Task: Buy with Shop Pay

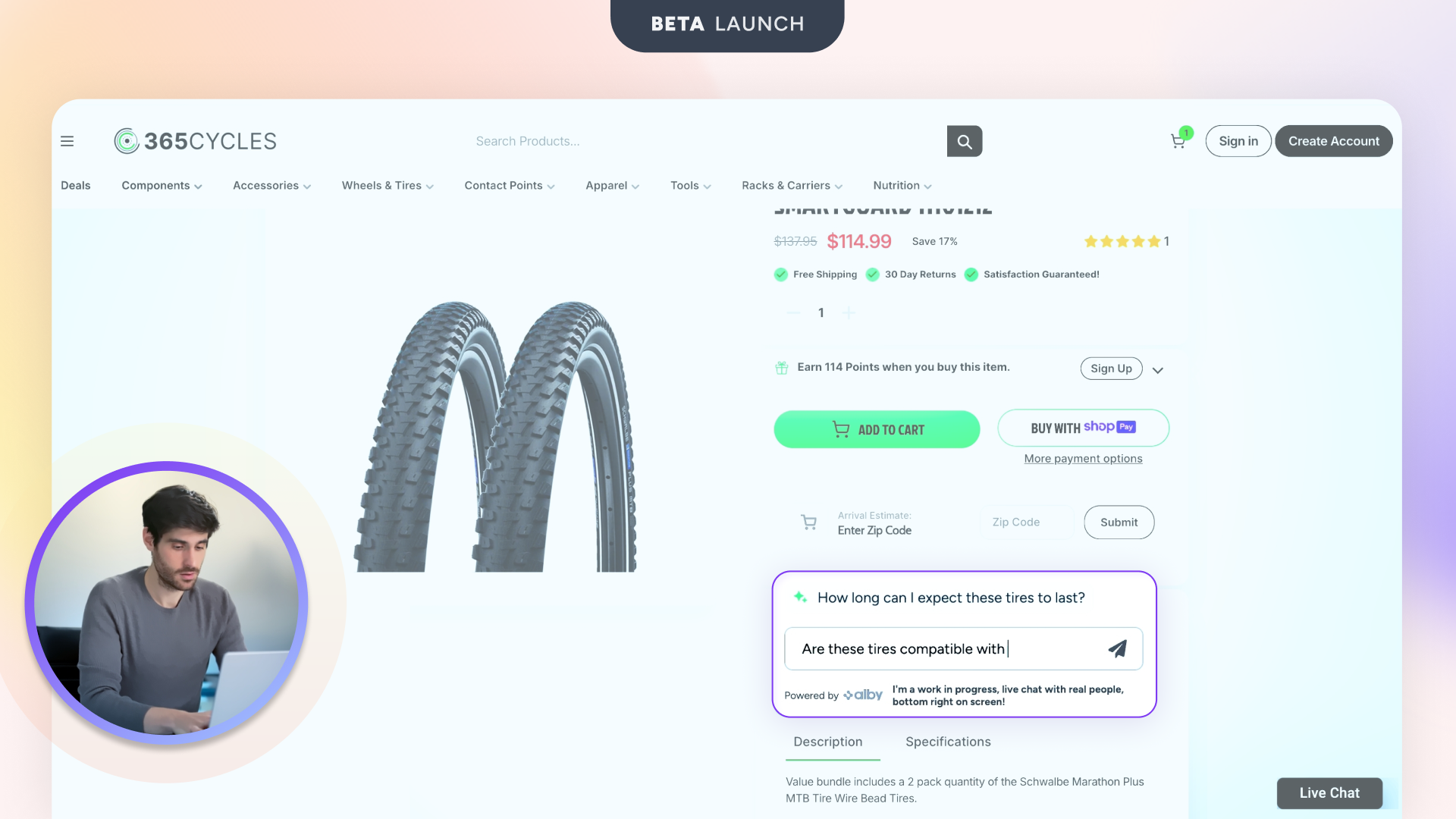Action: click(x=1083, y=428)
